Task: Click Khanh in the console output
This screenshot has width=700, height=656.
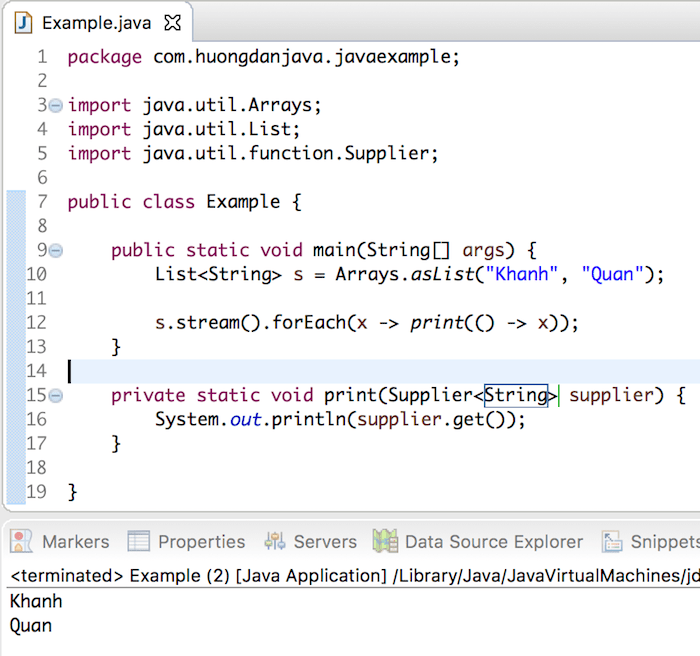Action: (36, 601)
